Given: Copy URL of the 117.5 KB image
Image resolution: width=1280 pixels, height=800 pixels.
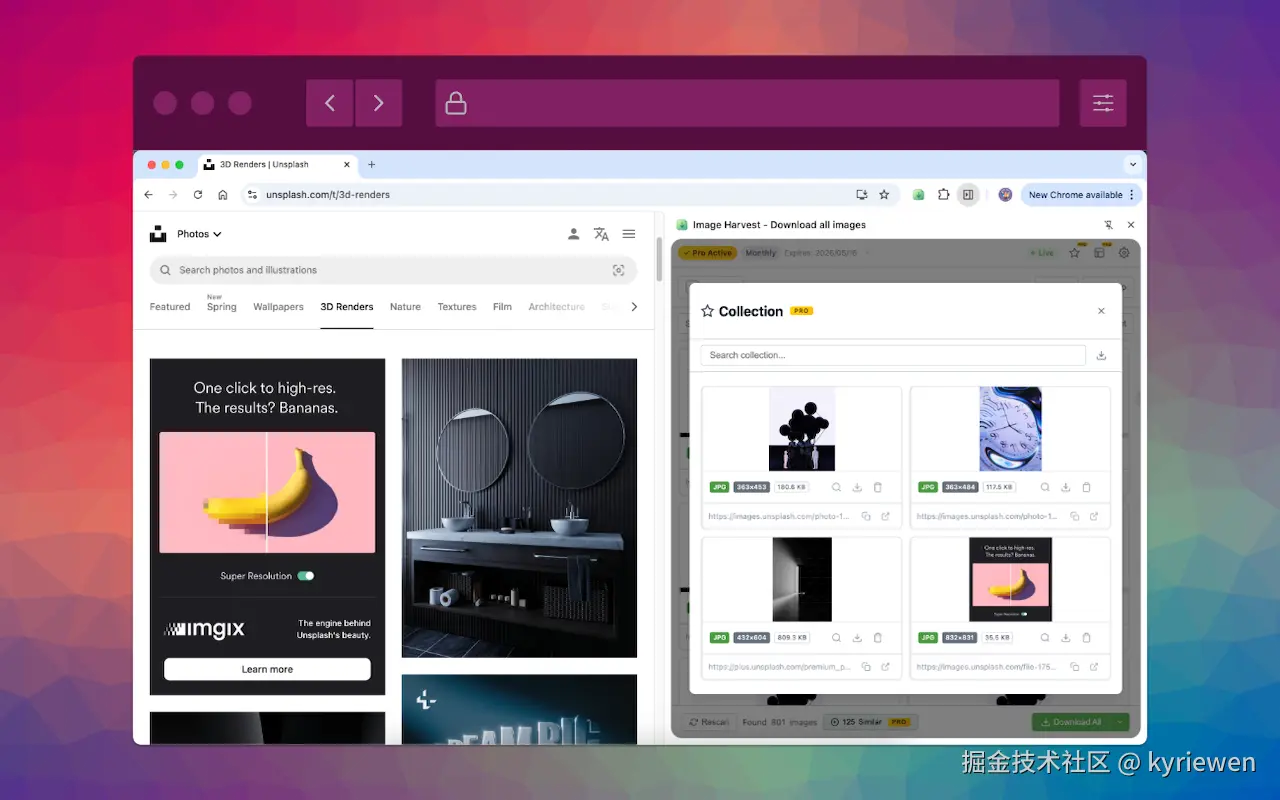Looking at the screenshot, I should tap(1075, 516).
